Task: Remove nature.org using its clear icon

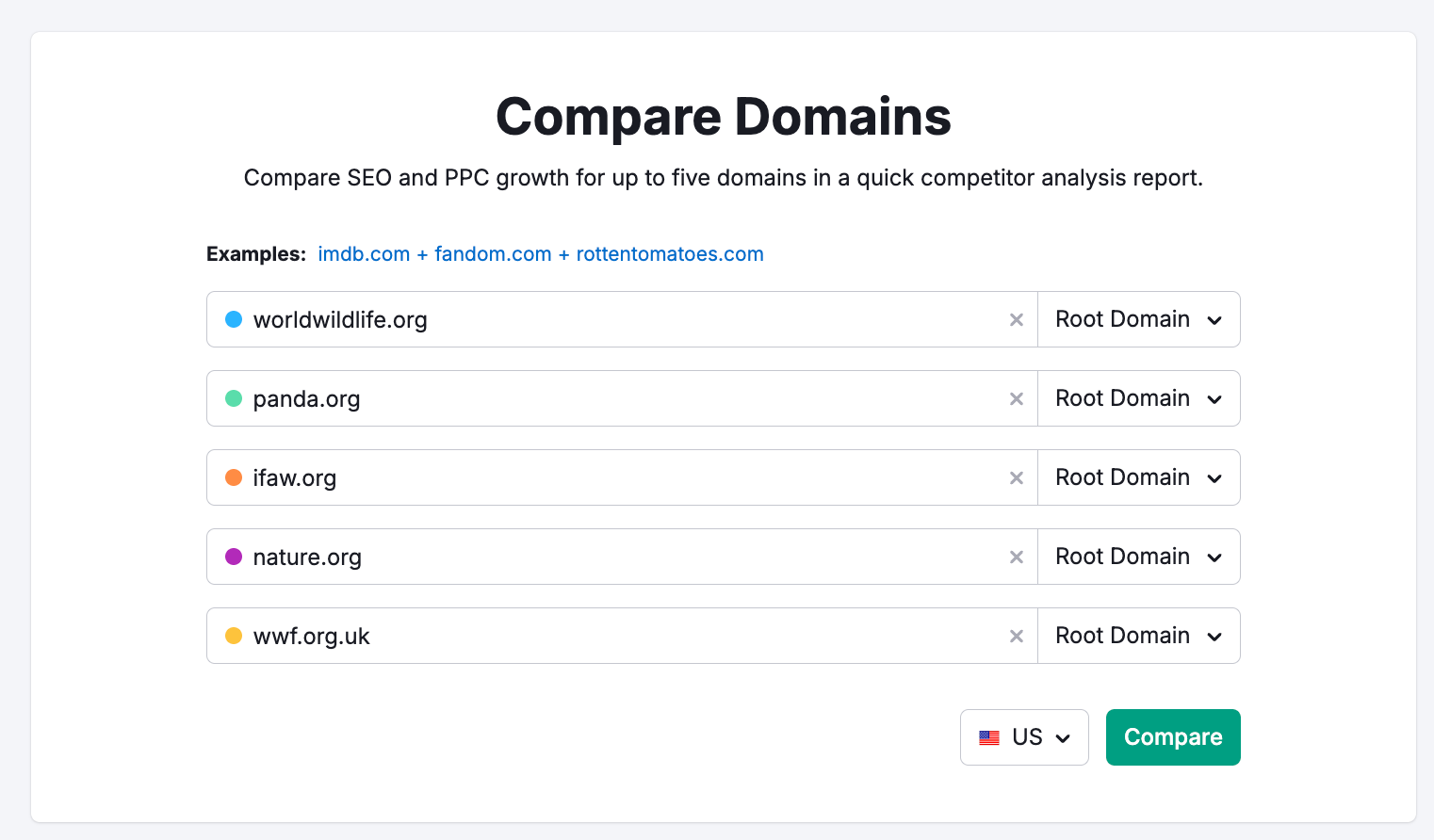Action: 1016,557
